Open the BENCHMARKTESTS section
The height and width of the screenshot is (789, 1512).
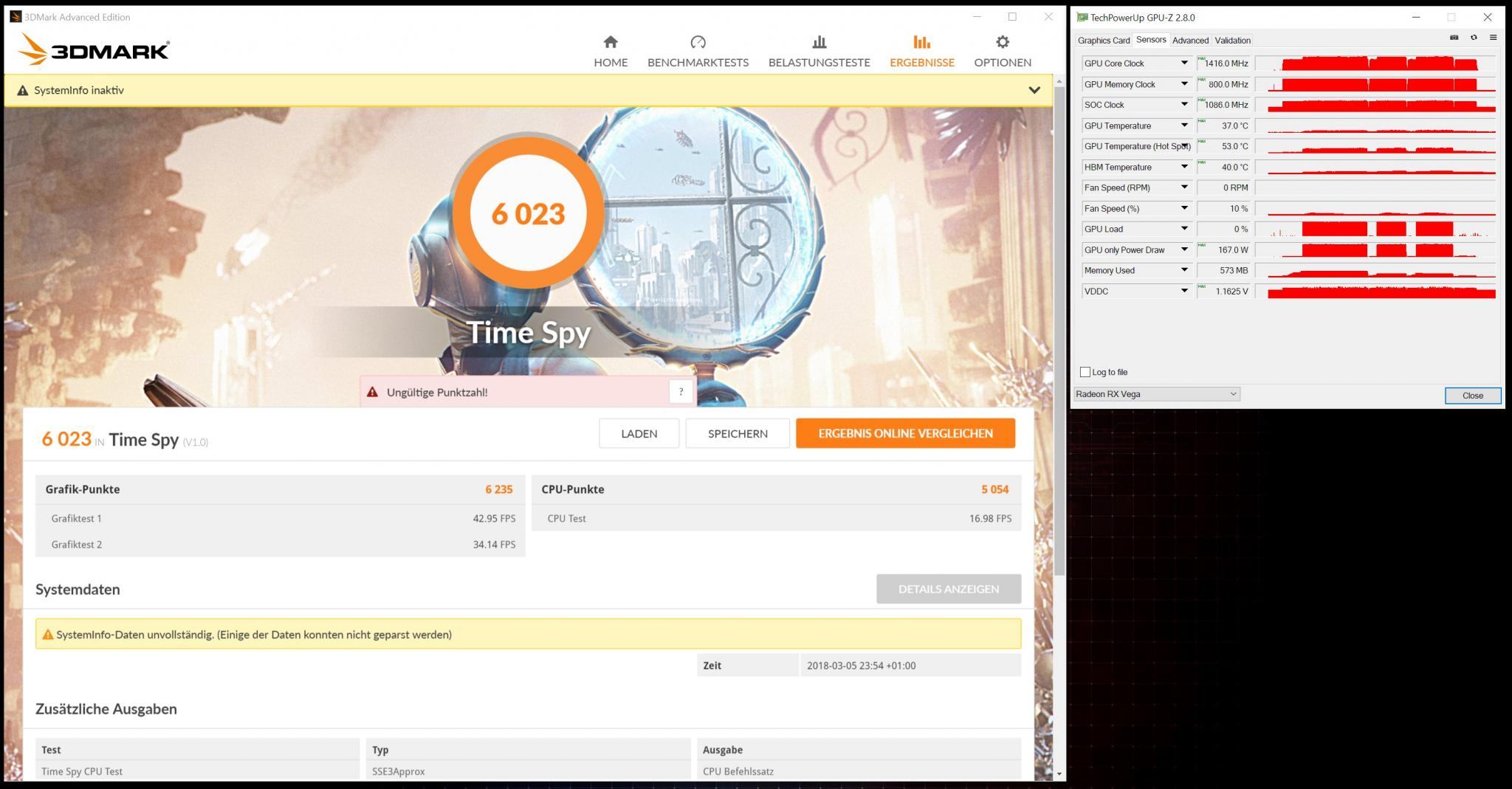[x=698, y=52]
